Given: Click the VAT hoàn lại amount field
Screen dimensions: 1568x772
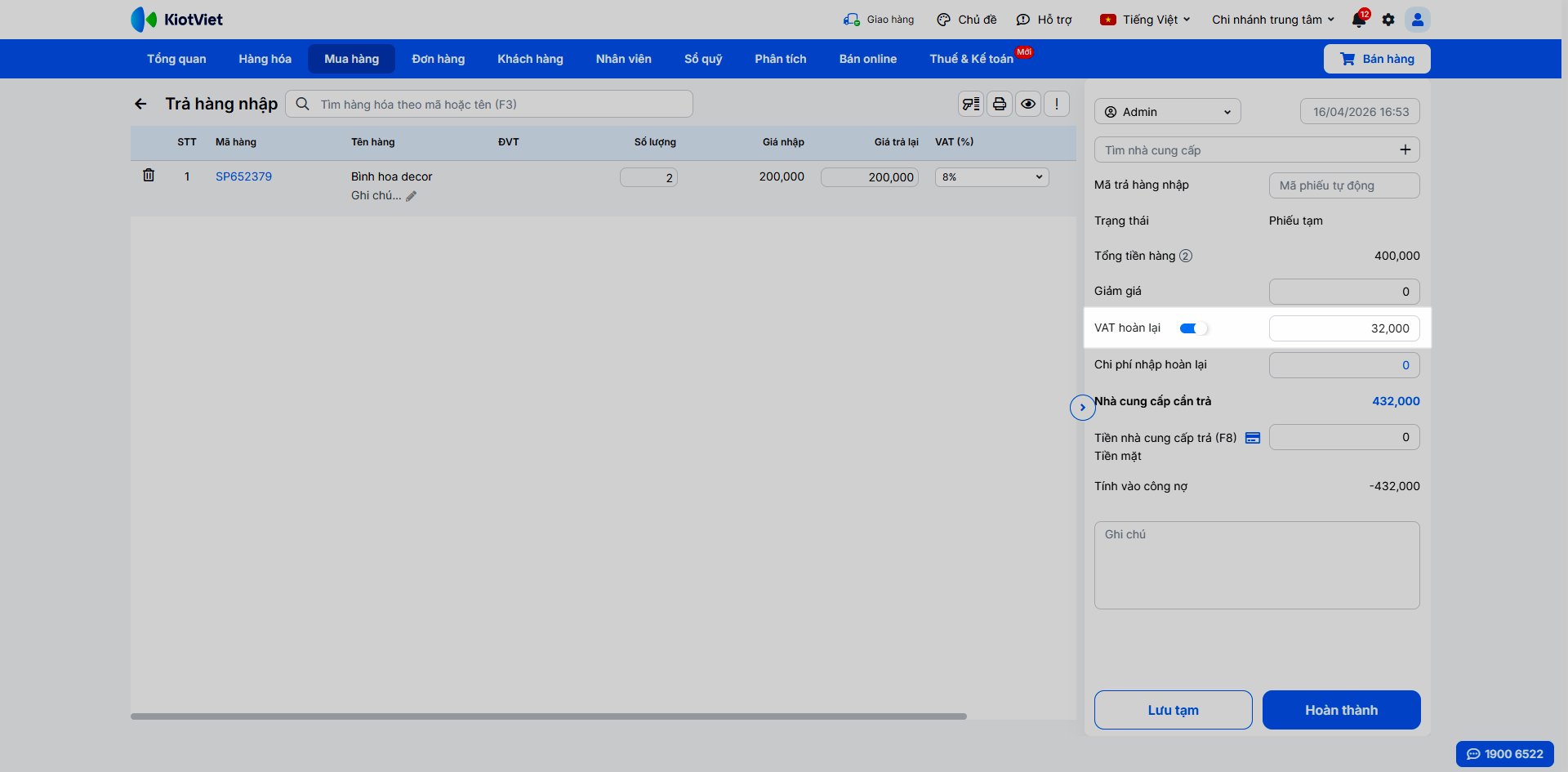Looking at the screenshot, I should (1344, 328).
